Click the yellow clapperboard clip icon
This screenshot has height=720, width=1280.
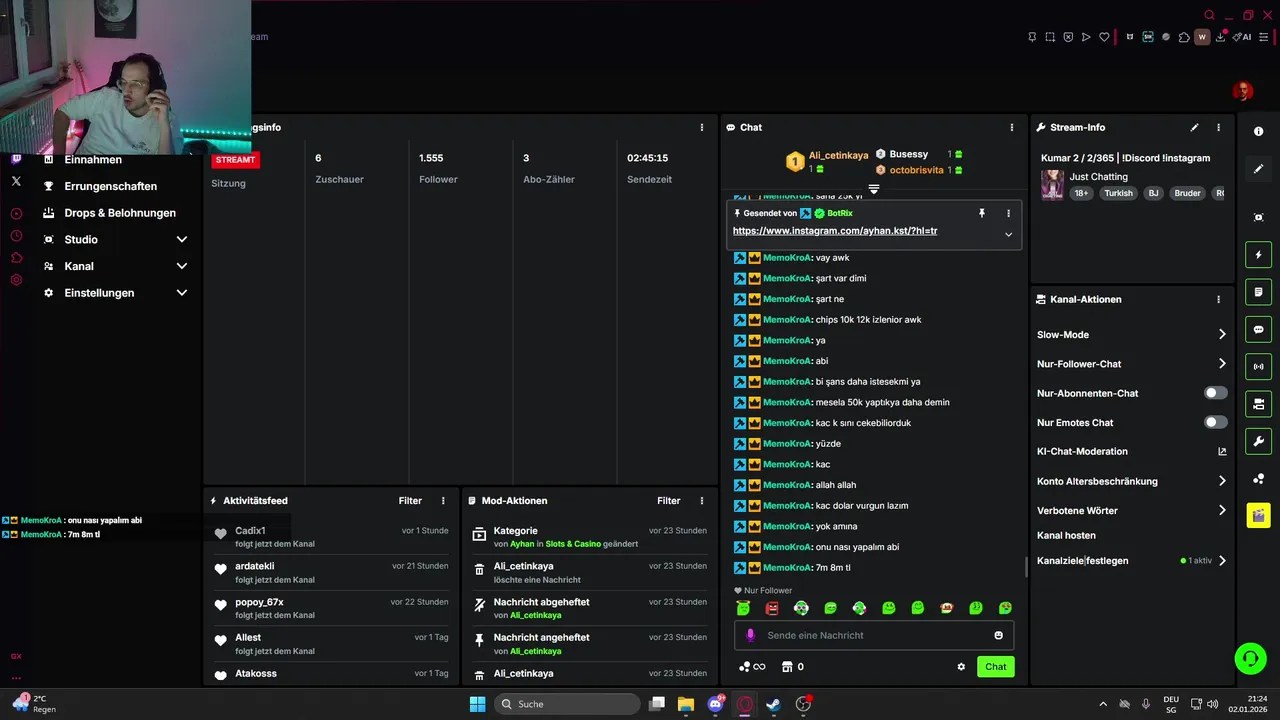point(1258,515)
